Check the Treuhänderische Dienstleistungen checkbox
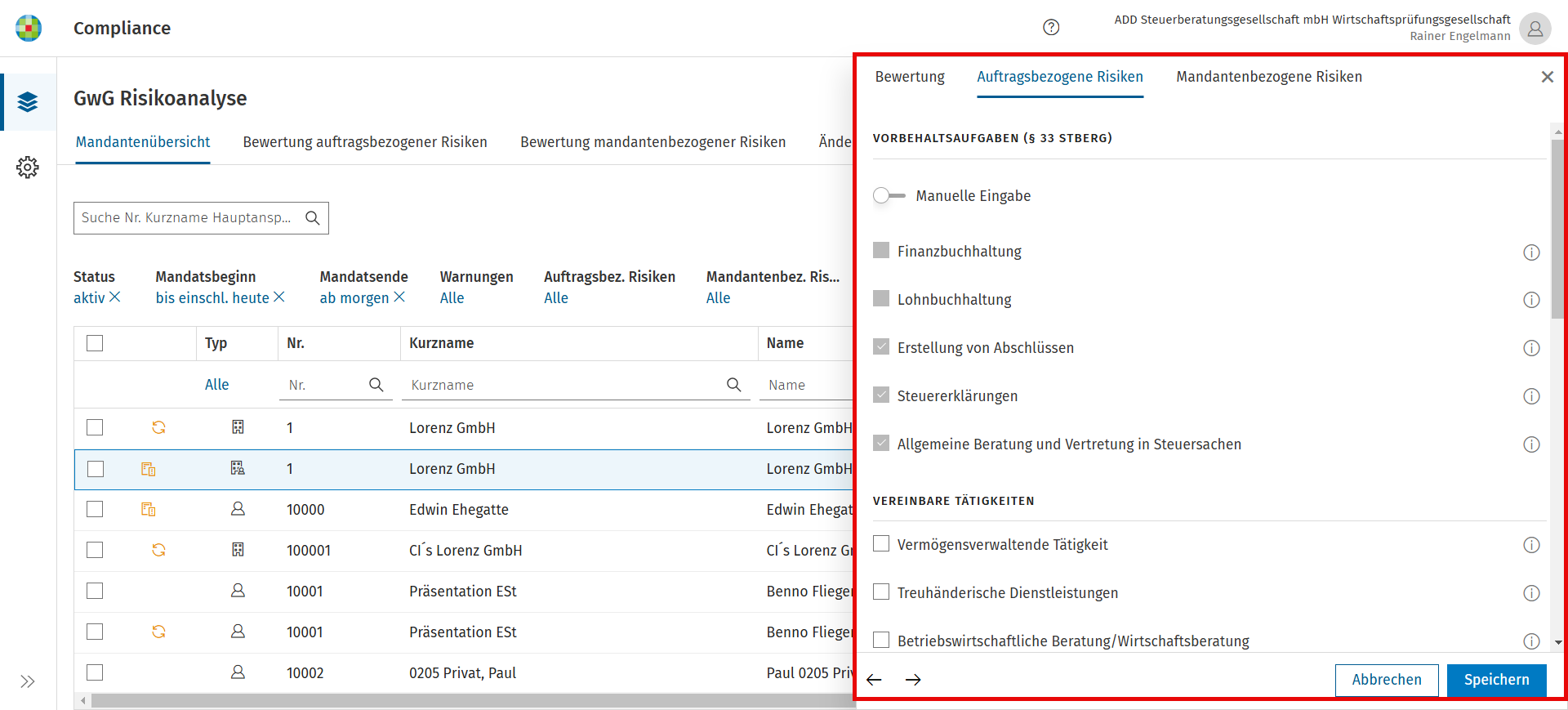The width and height of the screenshot is (1568, 710). coord(881,592)
